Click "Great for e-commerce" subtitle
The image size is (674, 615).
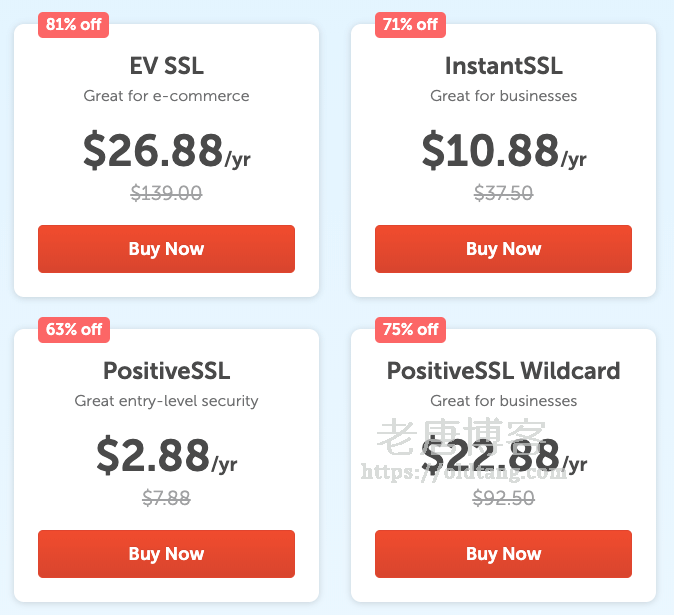(x=166, y=96)
